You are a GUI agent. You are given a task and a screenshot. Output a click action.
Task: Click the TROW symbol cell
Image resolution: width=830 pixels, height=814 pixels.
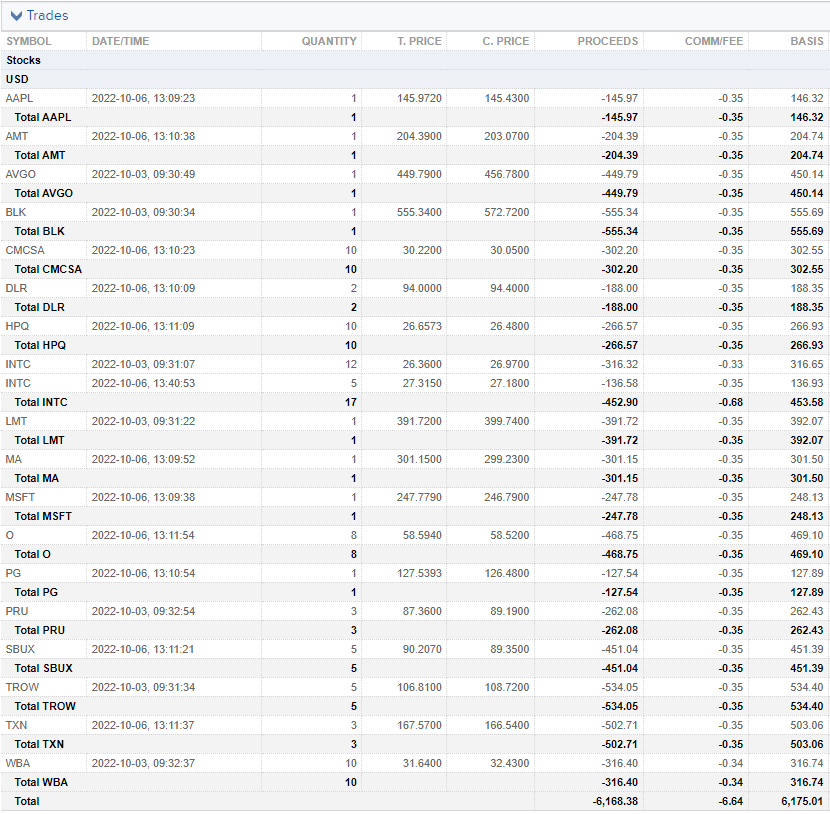click(22, 689)
